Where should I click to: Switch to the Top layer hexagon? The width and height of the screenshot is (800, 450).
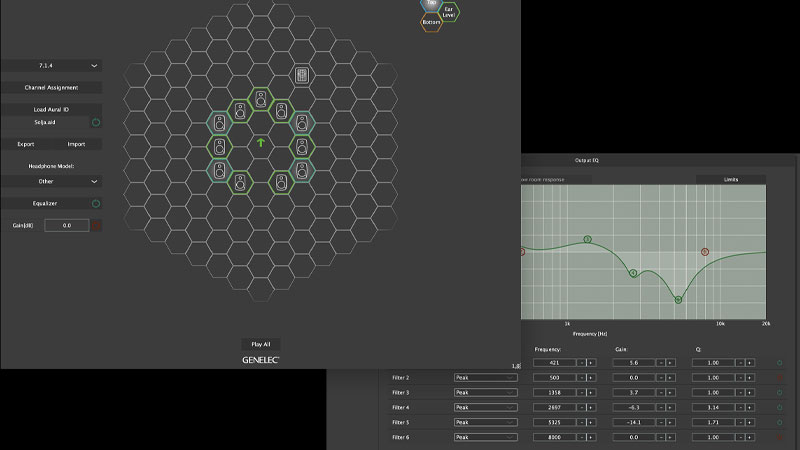(431, 4)
